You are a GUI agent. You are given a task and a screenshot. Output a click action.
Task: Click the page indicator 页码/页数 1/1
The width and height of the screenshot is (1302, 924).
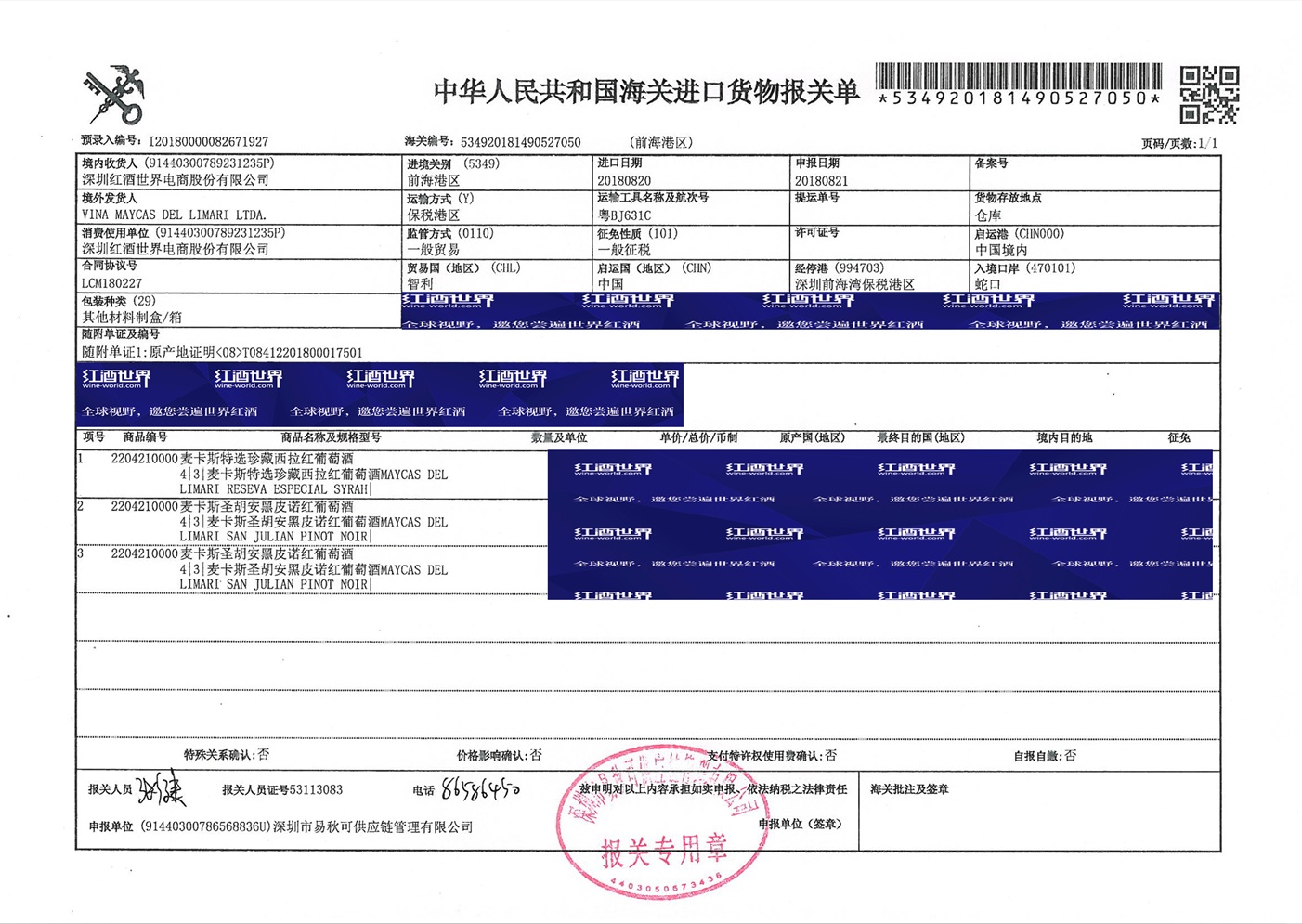(1178, 143)
